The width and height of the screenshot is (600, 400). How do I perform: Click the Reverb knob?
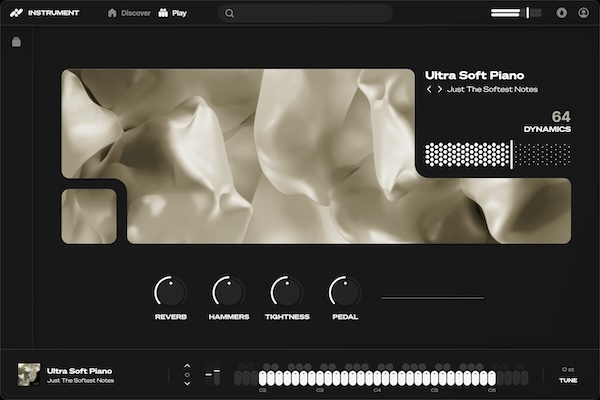(170, 292)
